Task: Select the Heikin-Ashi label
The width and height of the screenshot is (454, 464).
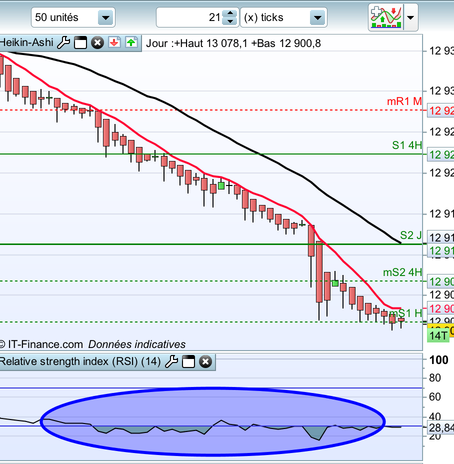Action: pos(26,43)
